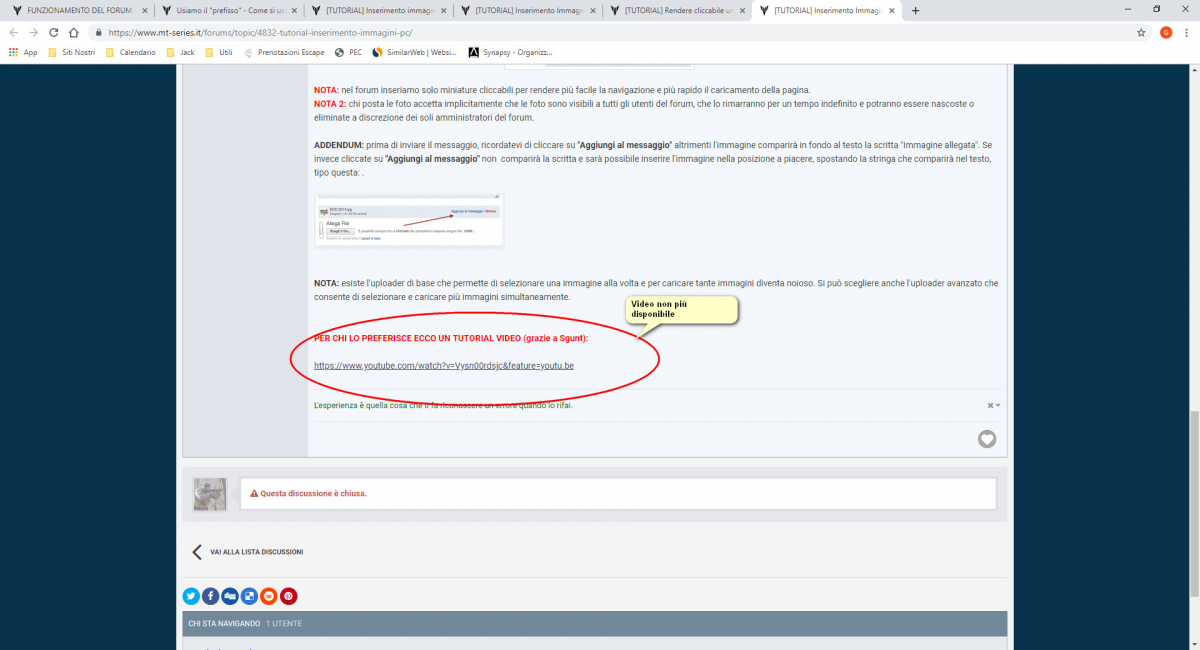The image size is (1200, 650).
Task: Open the SimilarWeb bookmark
Action: click(415, 52)
